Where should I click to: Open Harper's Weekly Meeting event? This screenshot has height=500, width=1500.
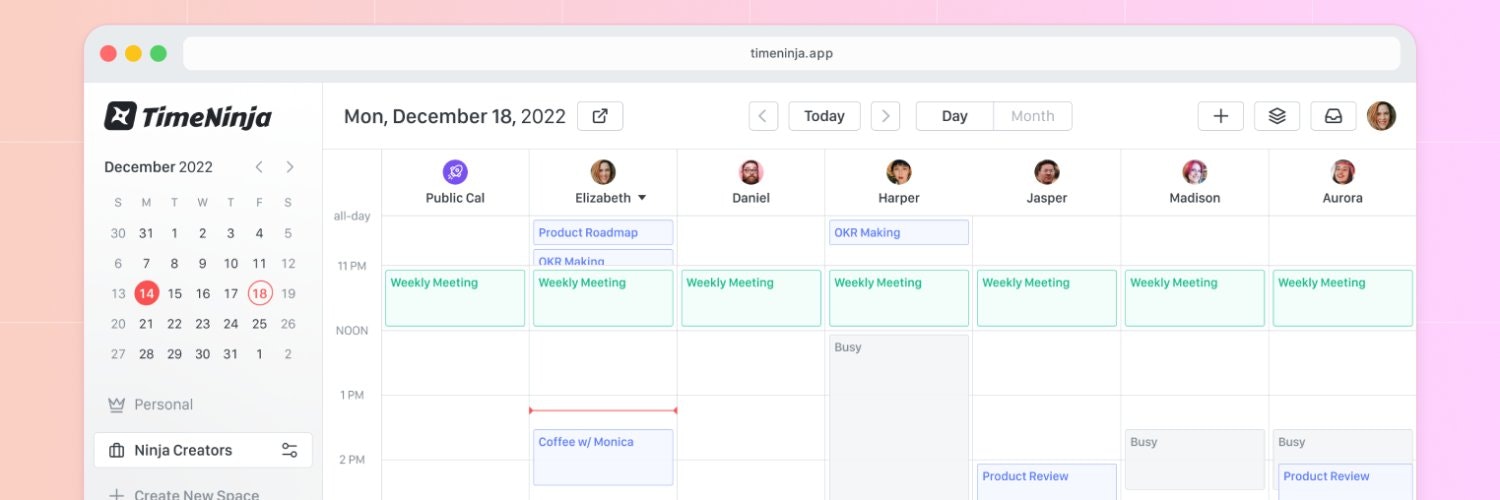(x=899, y=298)
